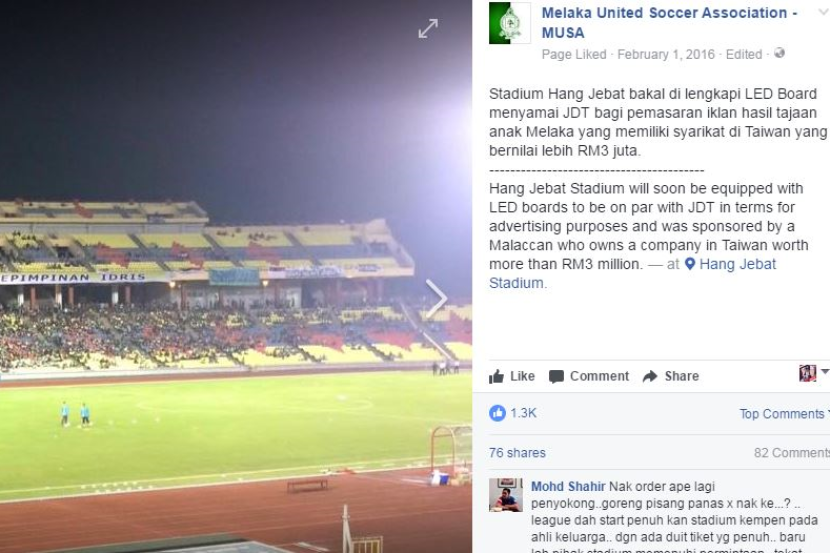Click the '82 Comments' count

click(791, 453)
